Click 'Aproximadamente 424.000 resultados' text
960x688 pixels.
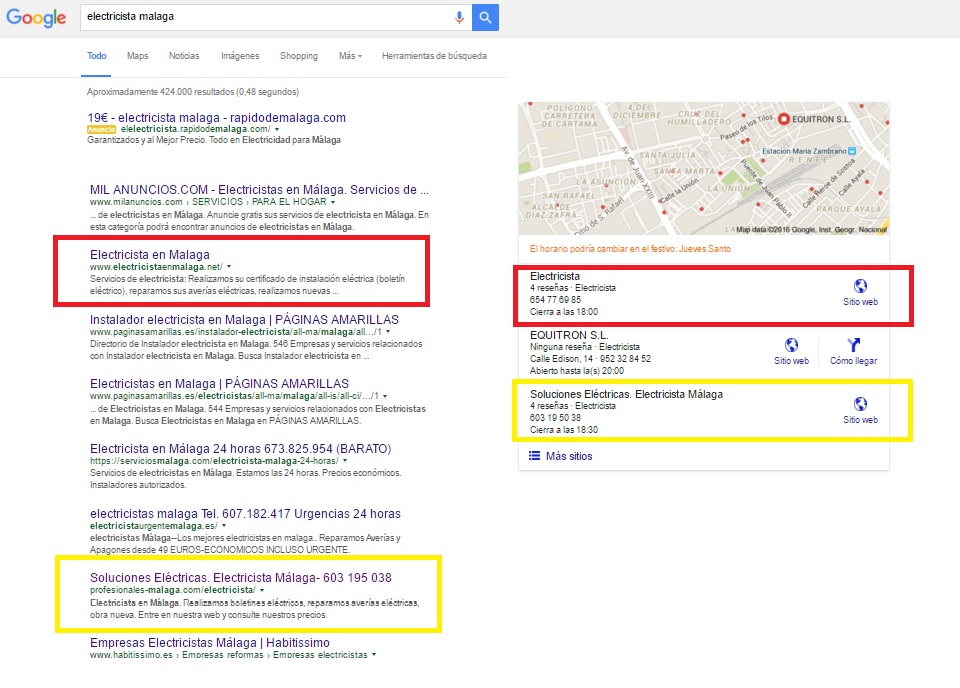pyautogui.click(x=193, y=92)
